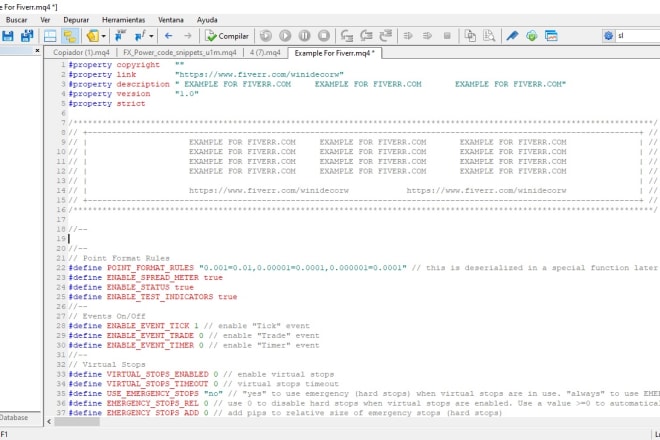The image size is (660, 440).
Task: Click POINT_FORMAT_RULES define on line 22
Action: pos(150,268)
